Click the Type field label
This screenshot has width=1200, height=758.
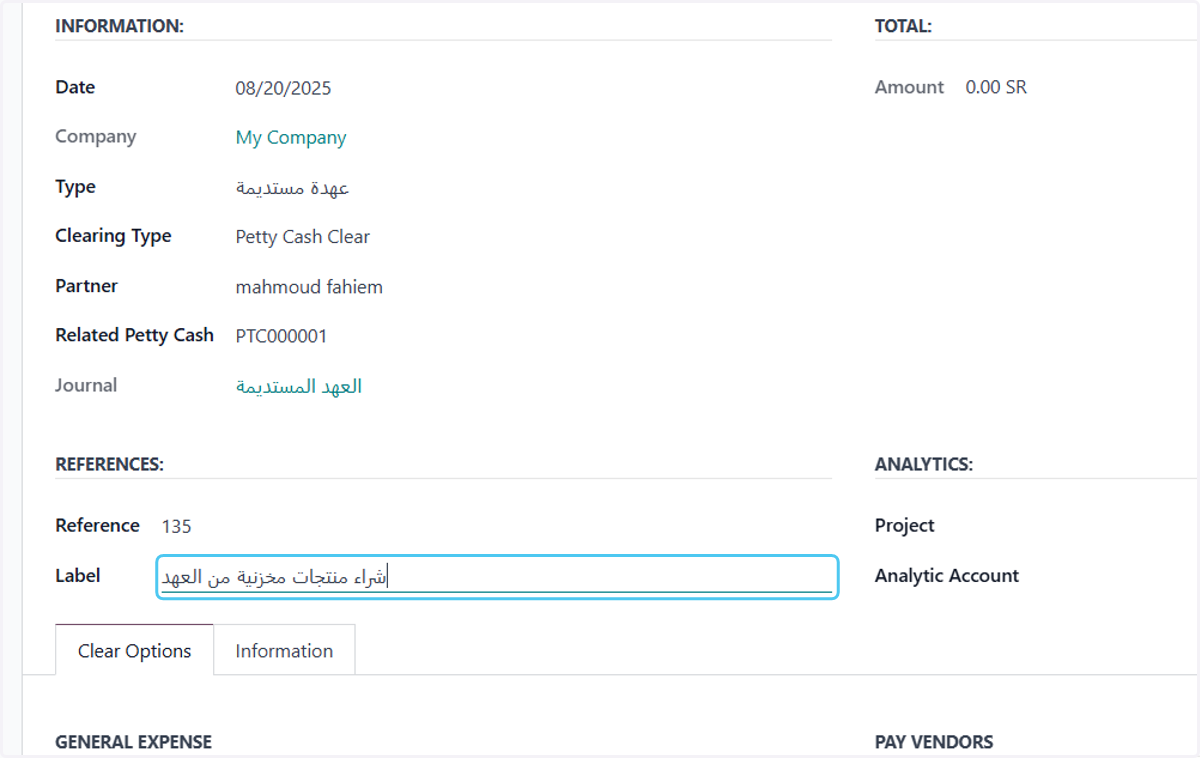pos(75,187)
